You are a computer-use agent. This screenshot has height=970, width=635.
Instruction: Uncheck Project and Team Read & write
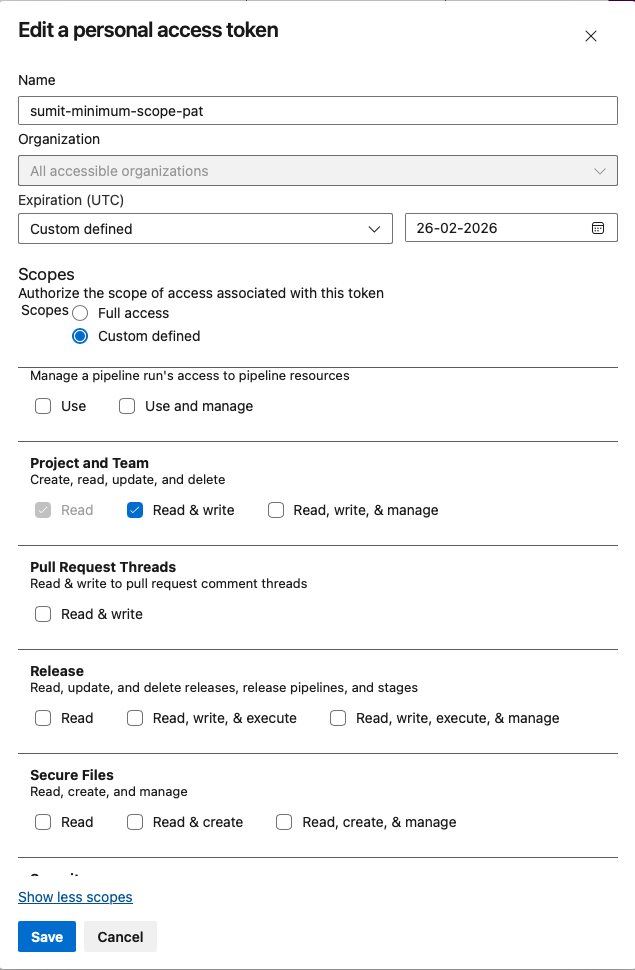click(135, 510)
